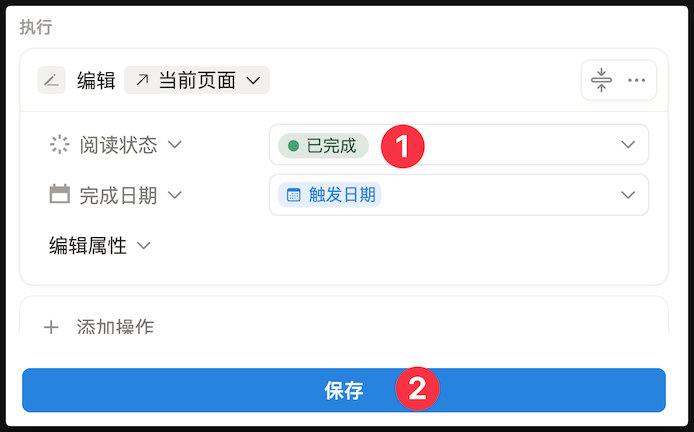Click the calendar icon beside 完成日期
Screen dimensions: 694x432
60,195
